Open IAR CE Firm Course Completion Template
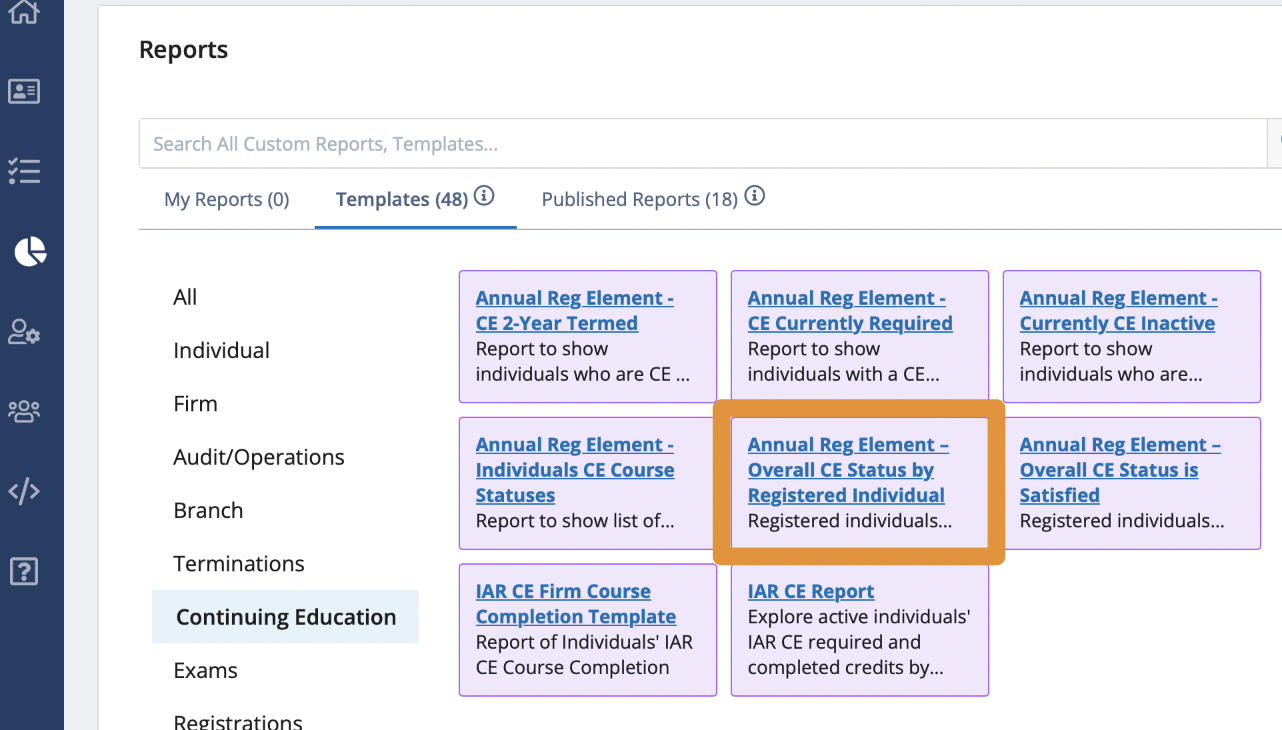Screen dimensions: 1282x730 pos(576,604)
